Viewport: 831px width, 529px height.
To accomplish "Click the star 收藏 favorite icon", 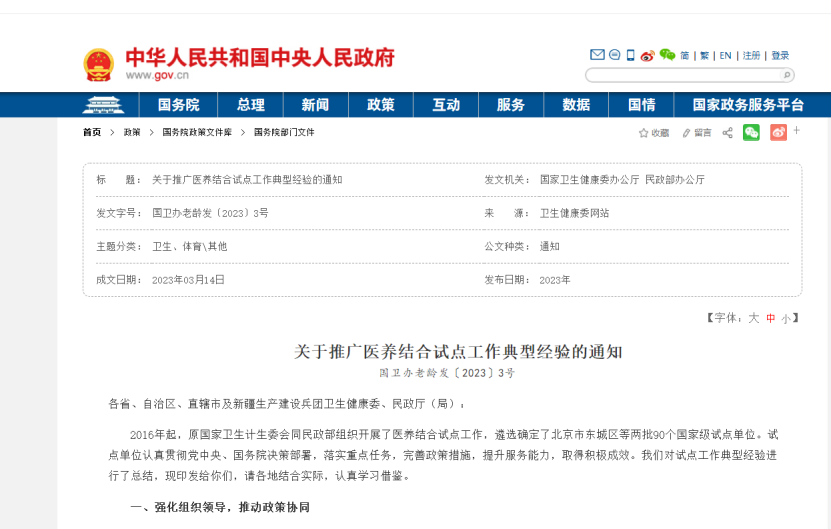I will pyautogui.click(x=654, y=133).
